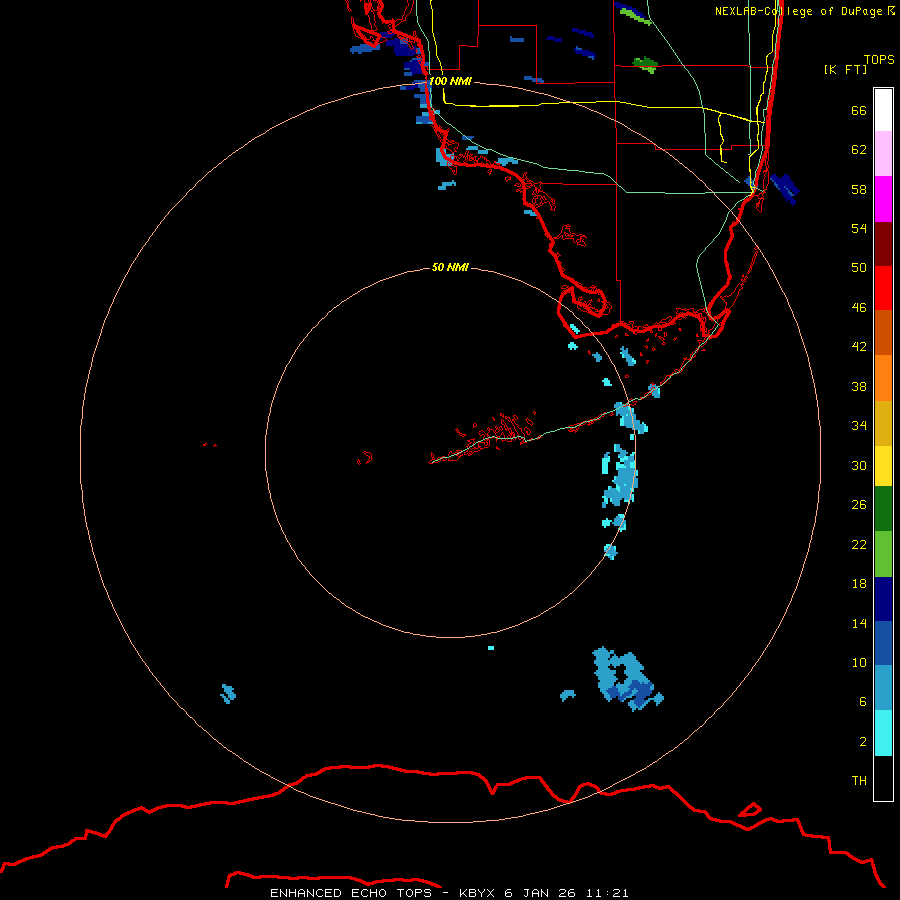Click the '58' legend value label

click(859, 189)
